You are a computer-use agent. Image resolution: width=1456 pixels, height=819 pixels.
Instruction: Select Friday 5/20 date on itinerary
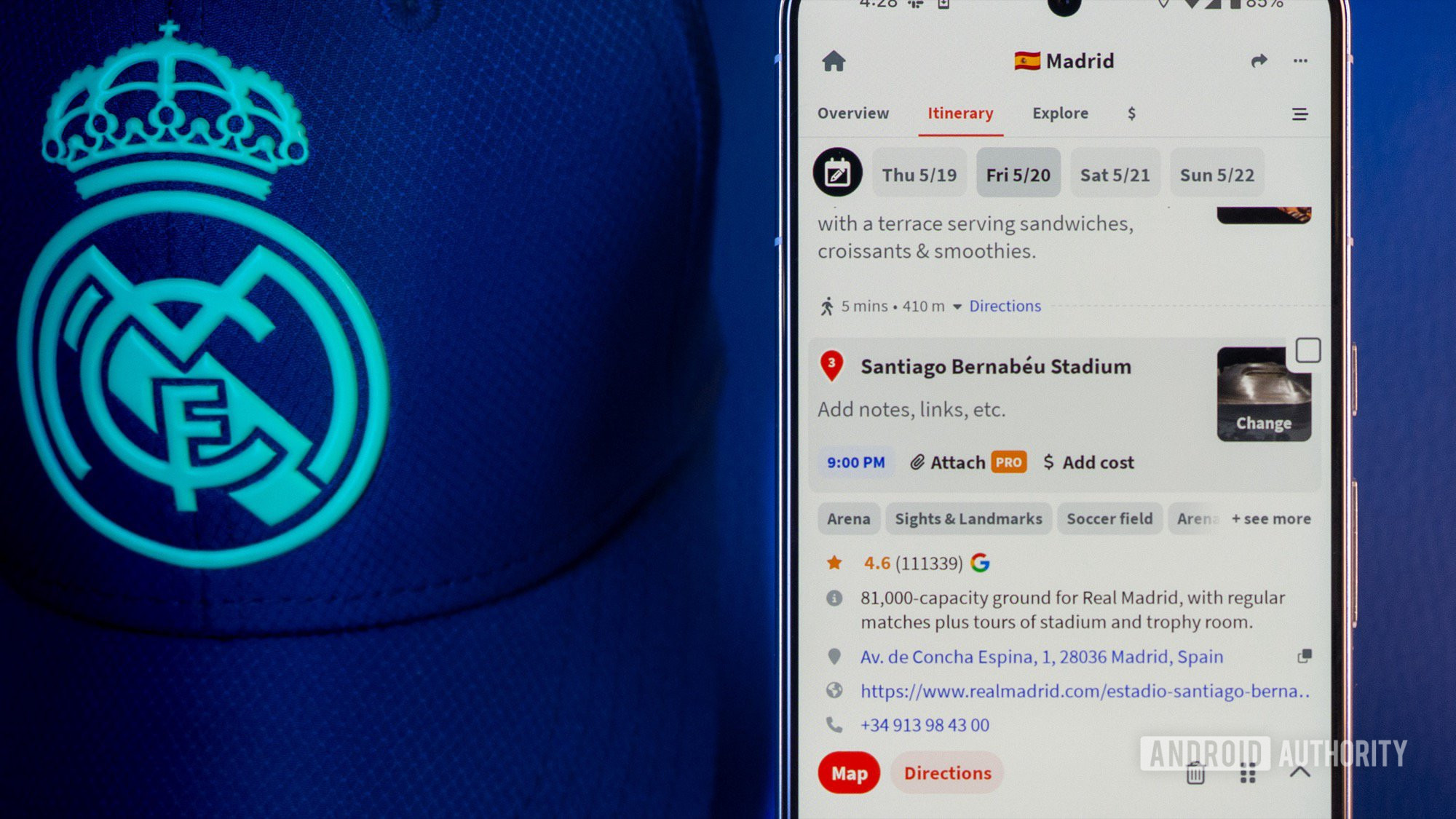click(x=1019, y=174)
